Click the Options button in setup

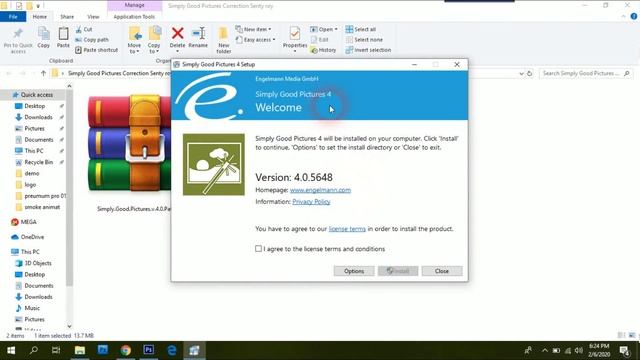click(x=354, y=271)
